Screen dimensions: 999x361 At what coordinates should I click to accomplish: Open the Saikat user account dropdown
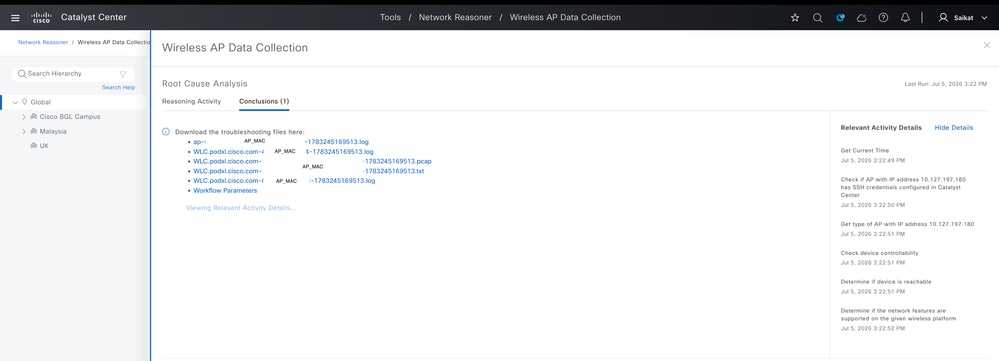963,18
